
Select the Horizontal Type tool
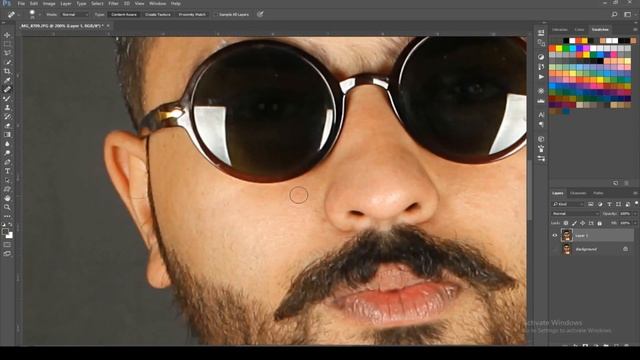(7, 171)
